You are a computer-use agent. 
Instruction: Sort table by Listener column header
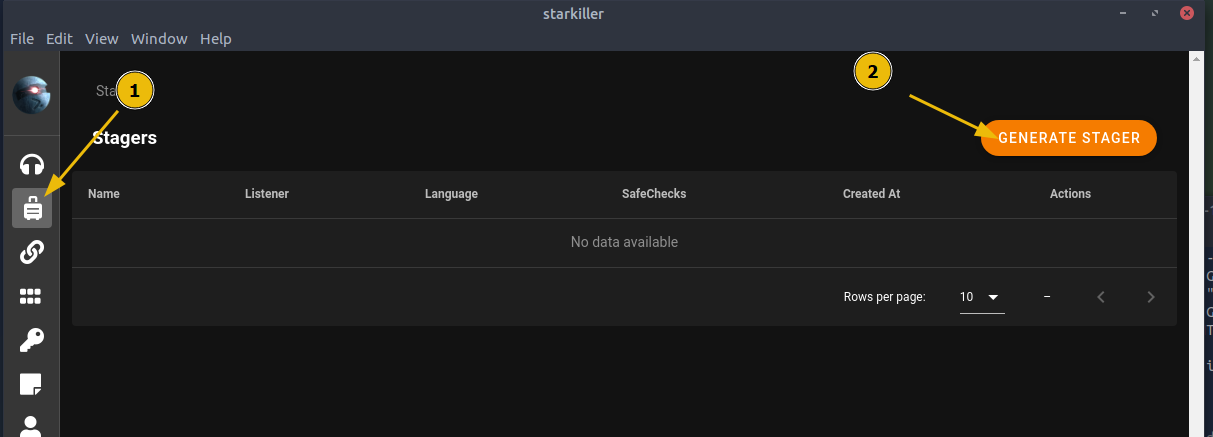pos(267,194)
